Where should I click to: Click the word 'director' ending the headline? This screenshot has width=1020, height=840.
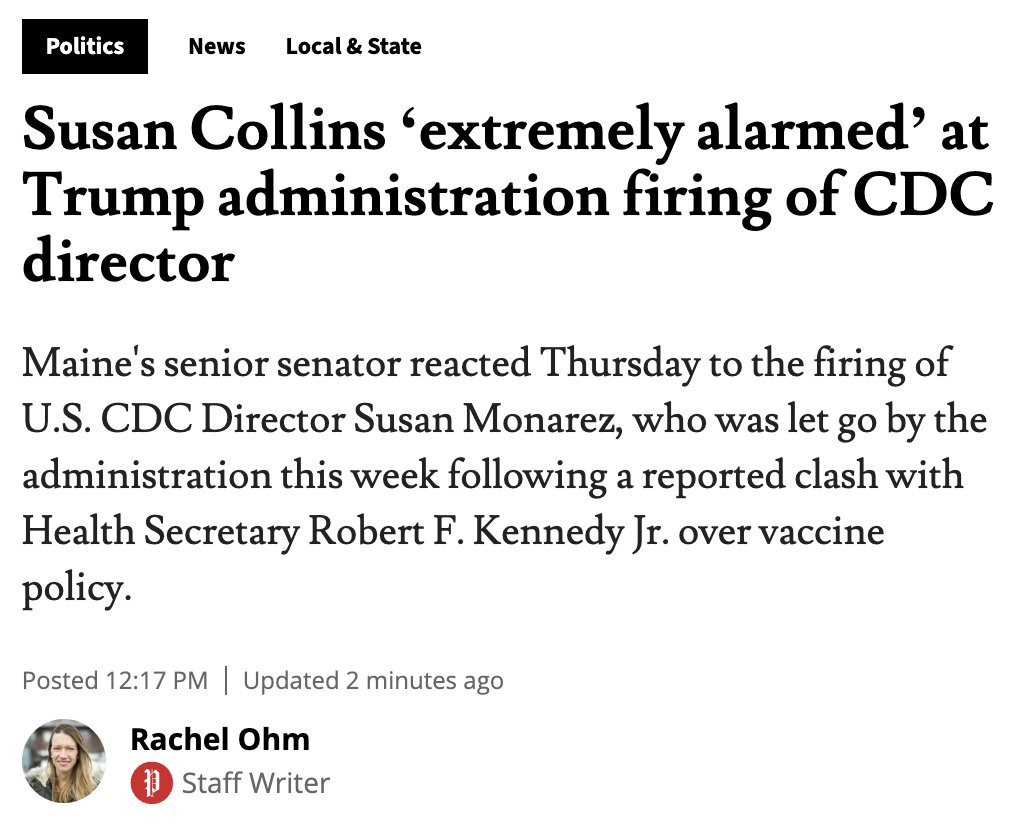128,262
